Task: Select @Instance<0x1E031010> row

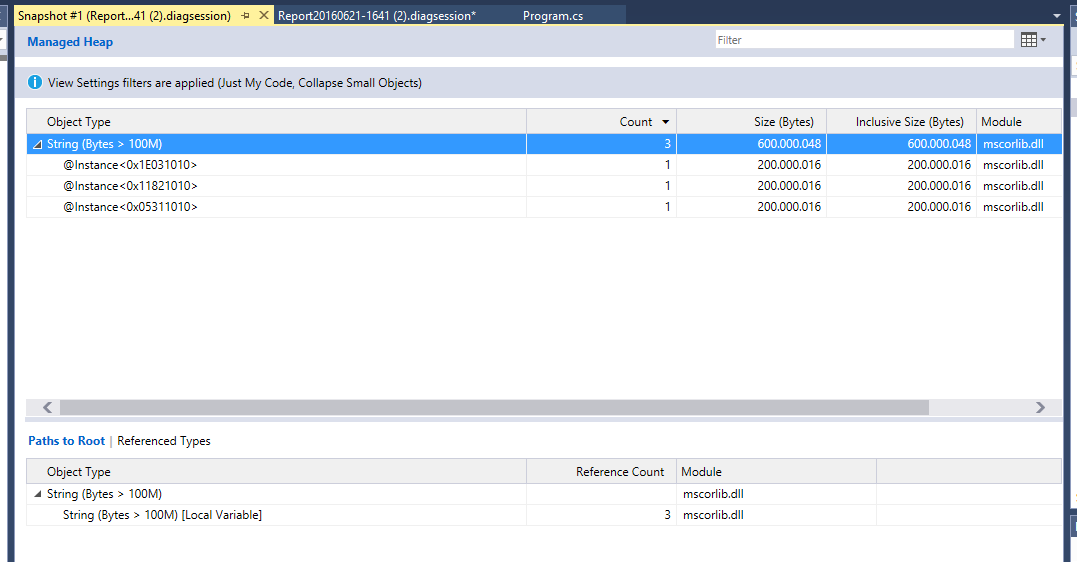Action: (x=544, y=165)
